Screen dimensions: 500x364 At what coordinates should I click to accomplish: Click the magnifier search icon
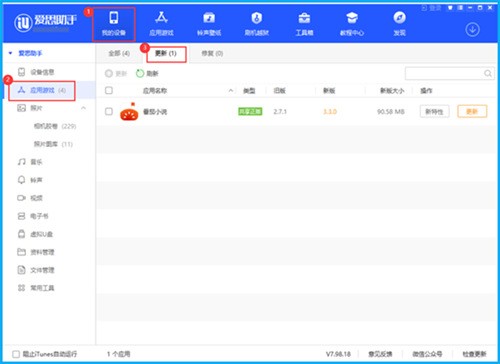(488, 73)
